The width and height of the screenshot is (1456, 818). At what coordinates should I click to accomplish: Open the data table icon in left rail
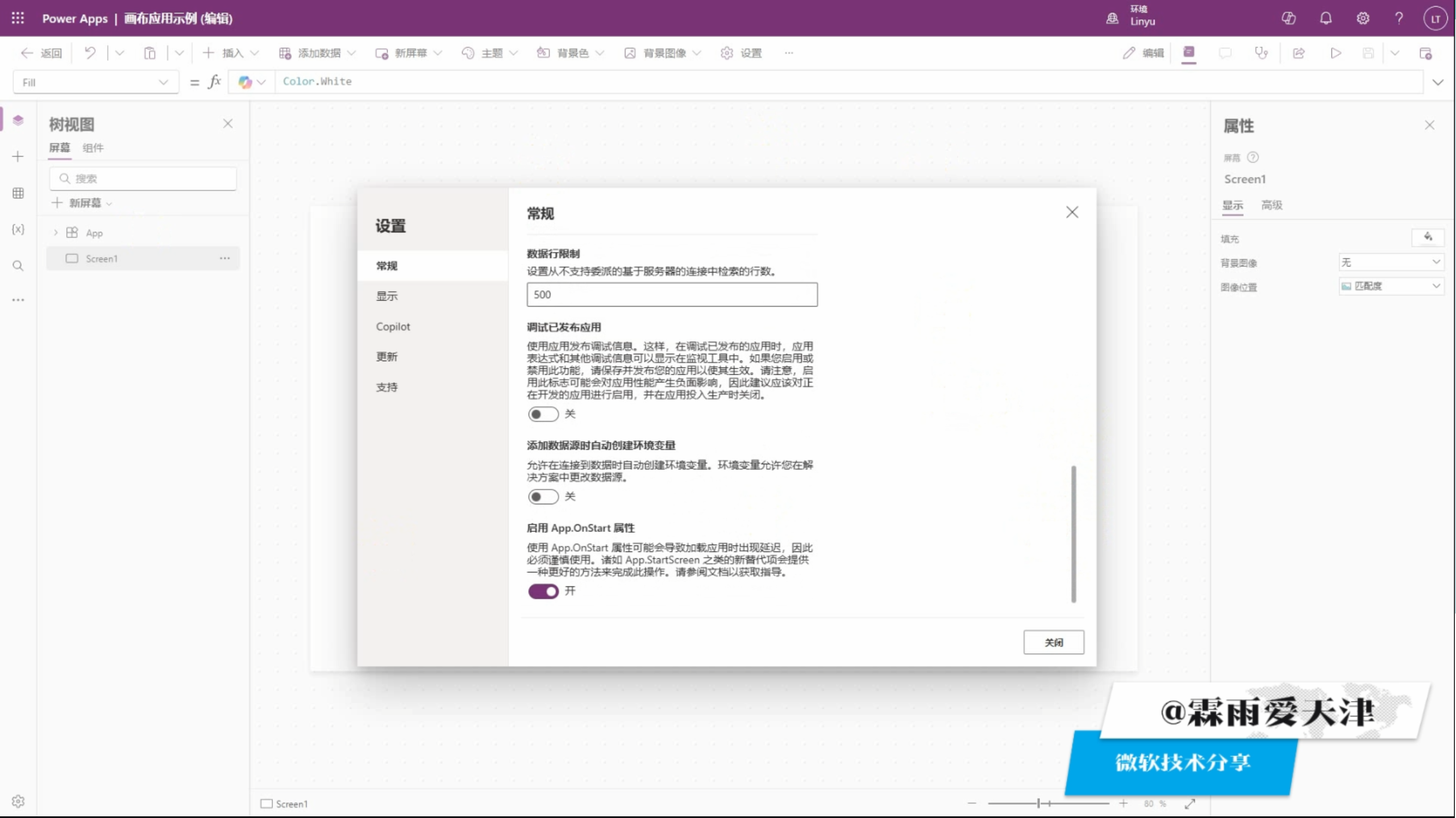(x=18, y=193)
